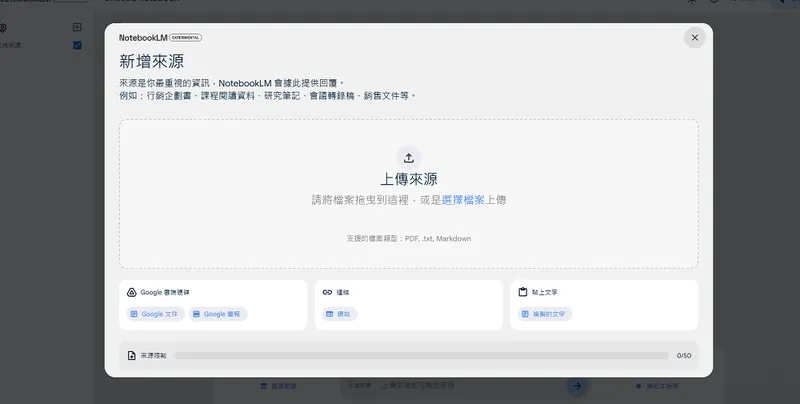Screen dimensions: 800x404
Task: Toggle the select-all-sources checkbox in the background sidebar
Action: tap(78, 45)
